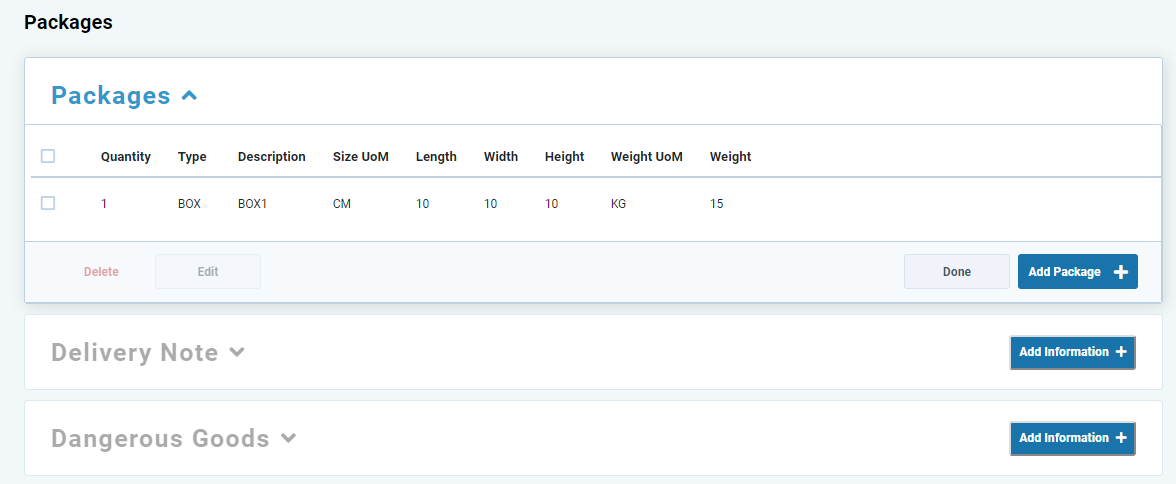1176x484 pixels.
Task: Click the plus icon on Add Package
Action: click(x=1120, y=272)
